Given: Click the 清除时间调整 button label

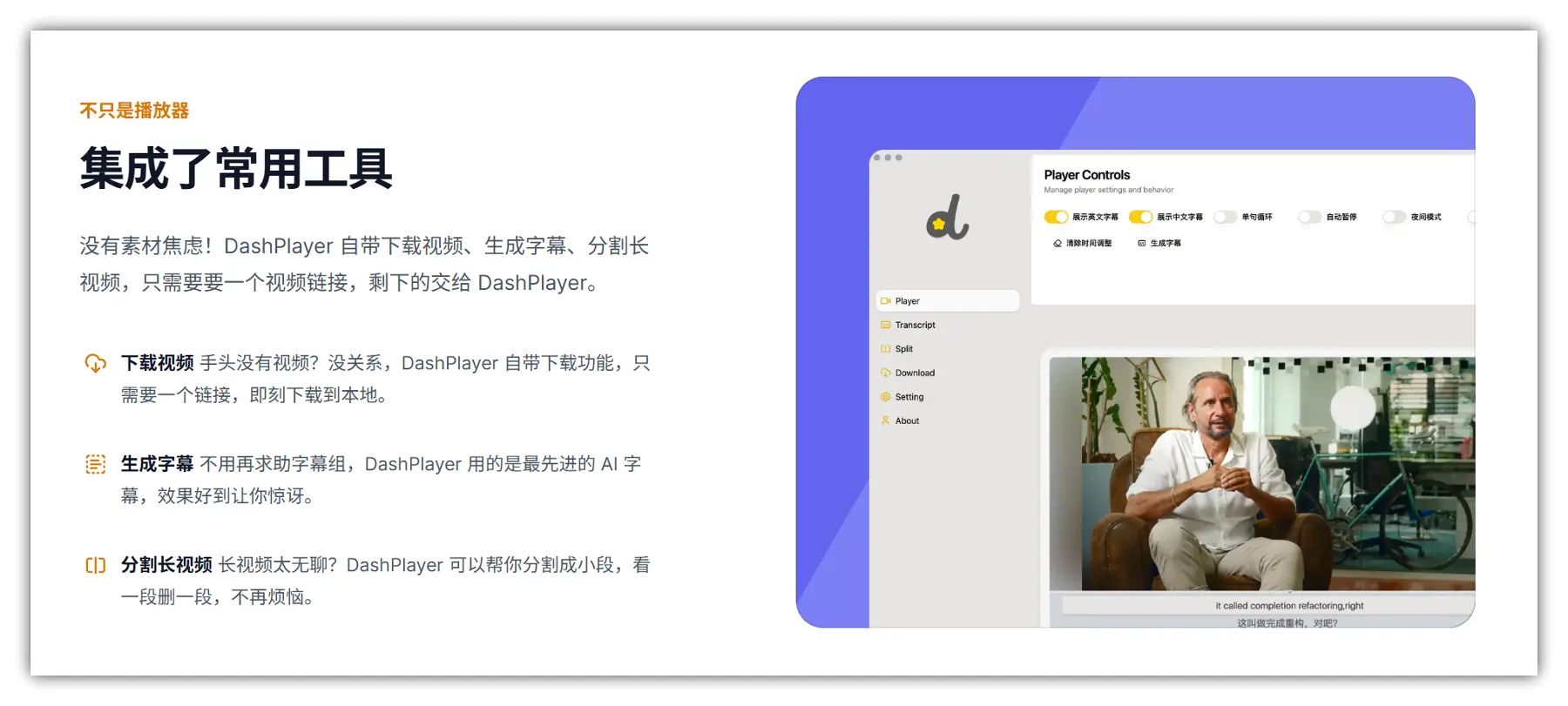Looking at the screenshot, I should [x=1089, y=243].
